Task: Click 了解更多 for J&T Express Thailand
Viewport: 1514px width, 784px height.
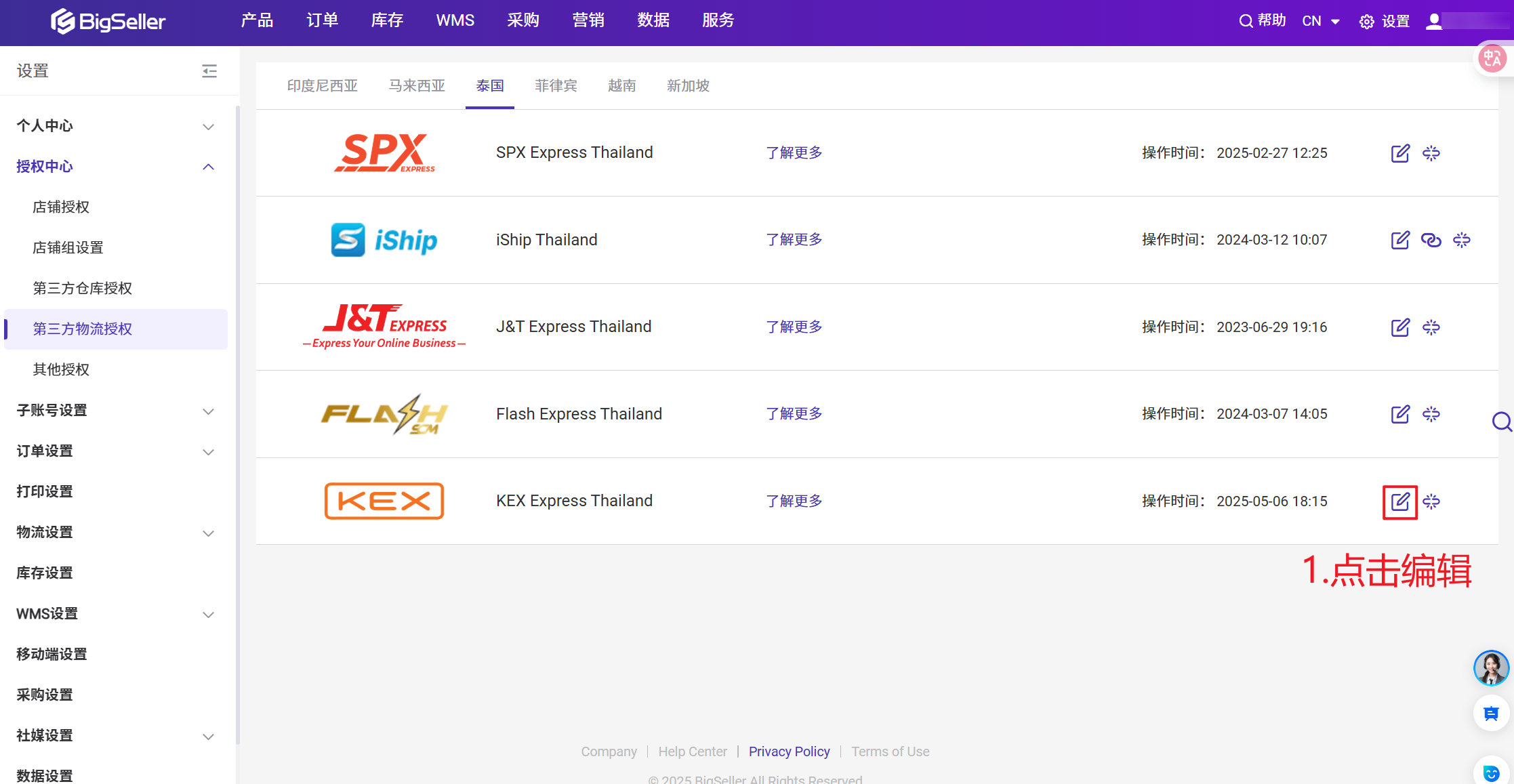Action: tap(794, 327)
